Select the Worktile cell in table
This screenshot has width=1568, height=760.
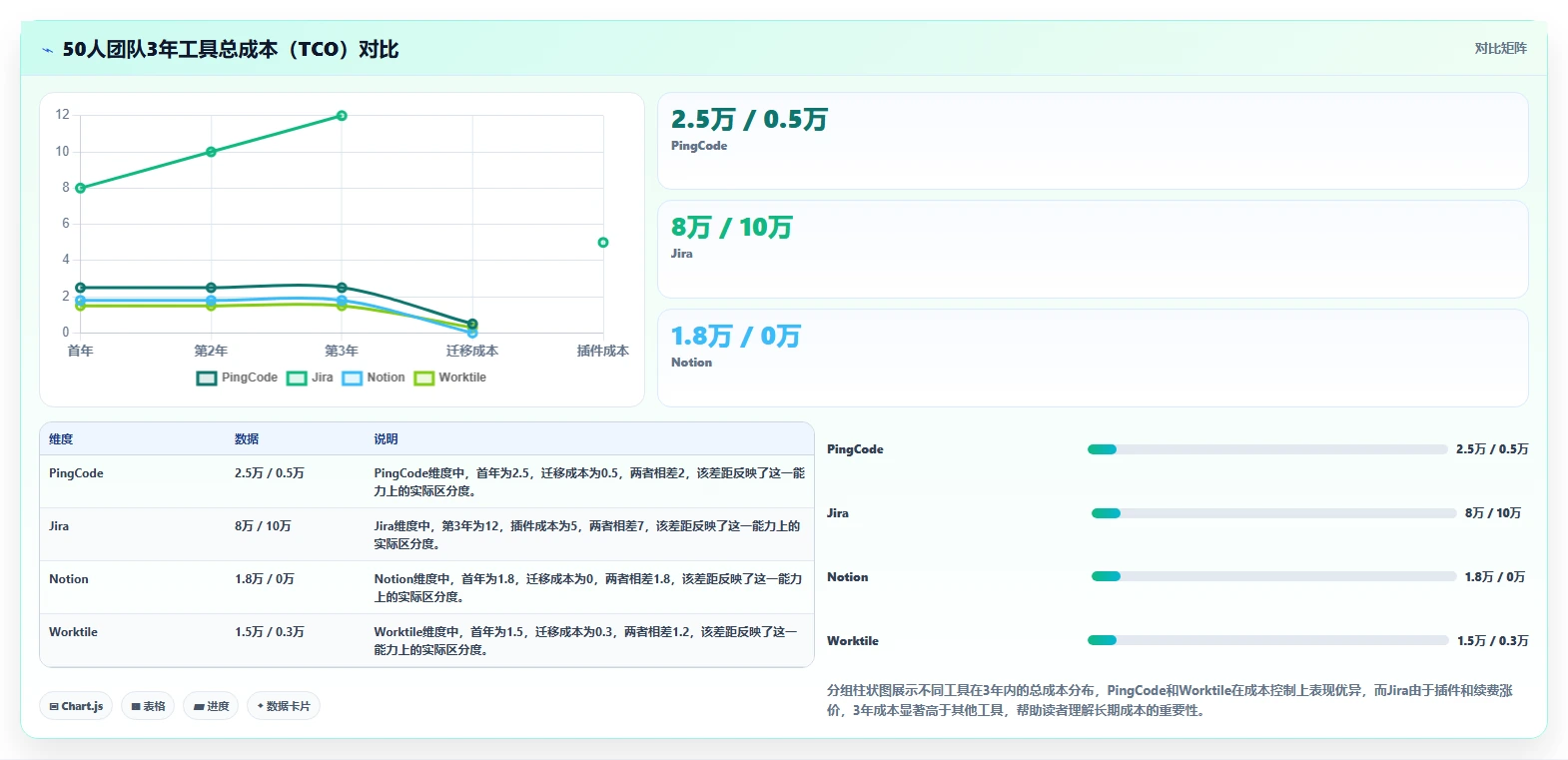pyautogui.click(x=73, y=632)
